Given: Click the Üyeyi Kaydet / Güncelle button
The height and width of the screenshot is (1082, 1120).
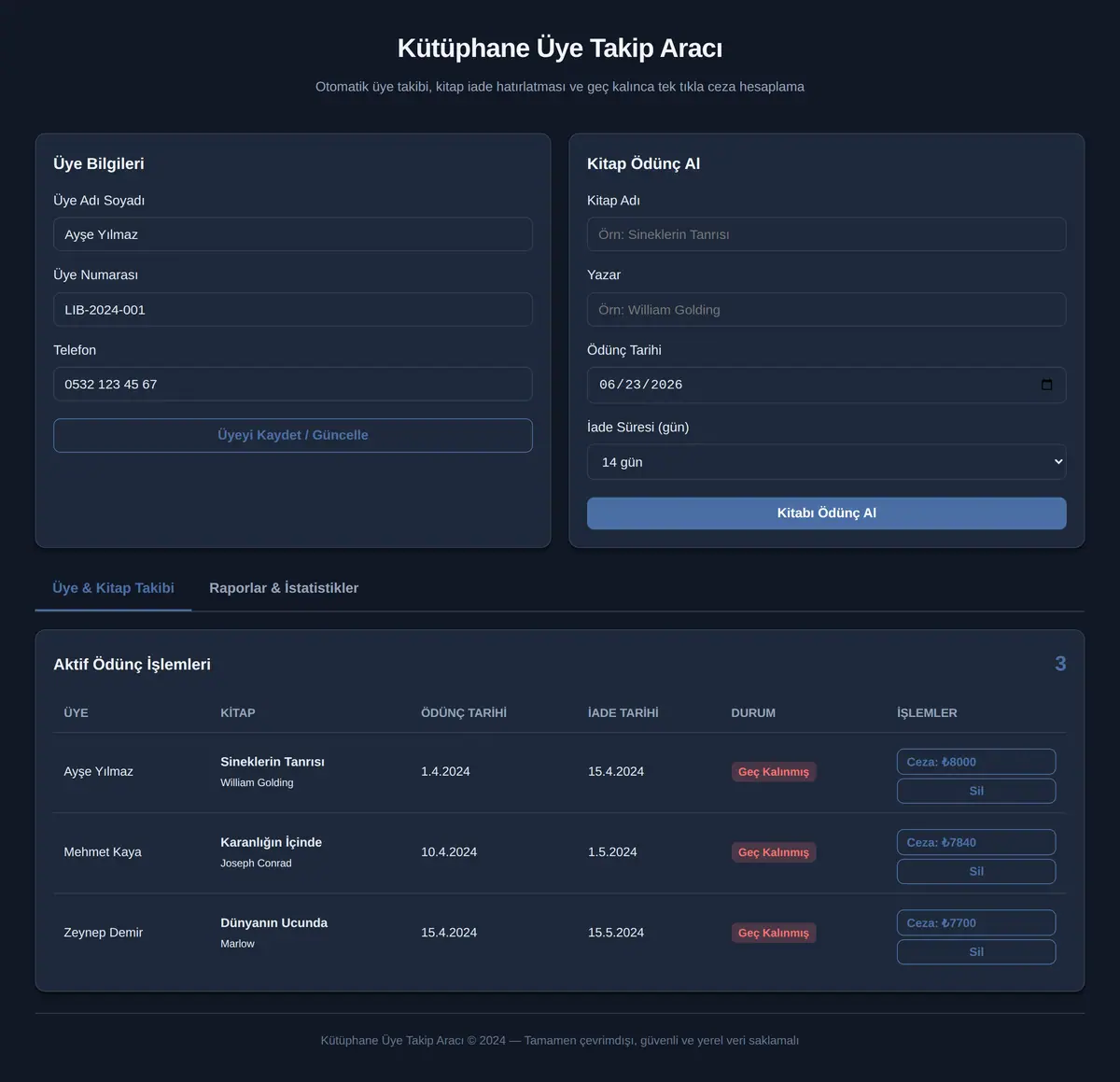Looking at the screenshot, I should 293,435.
